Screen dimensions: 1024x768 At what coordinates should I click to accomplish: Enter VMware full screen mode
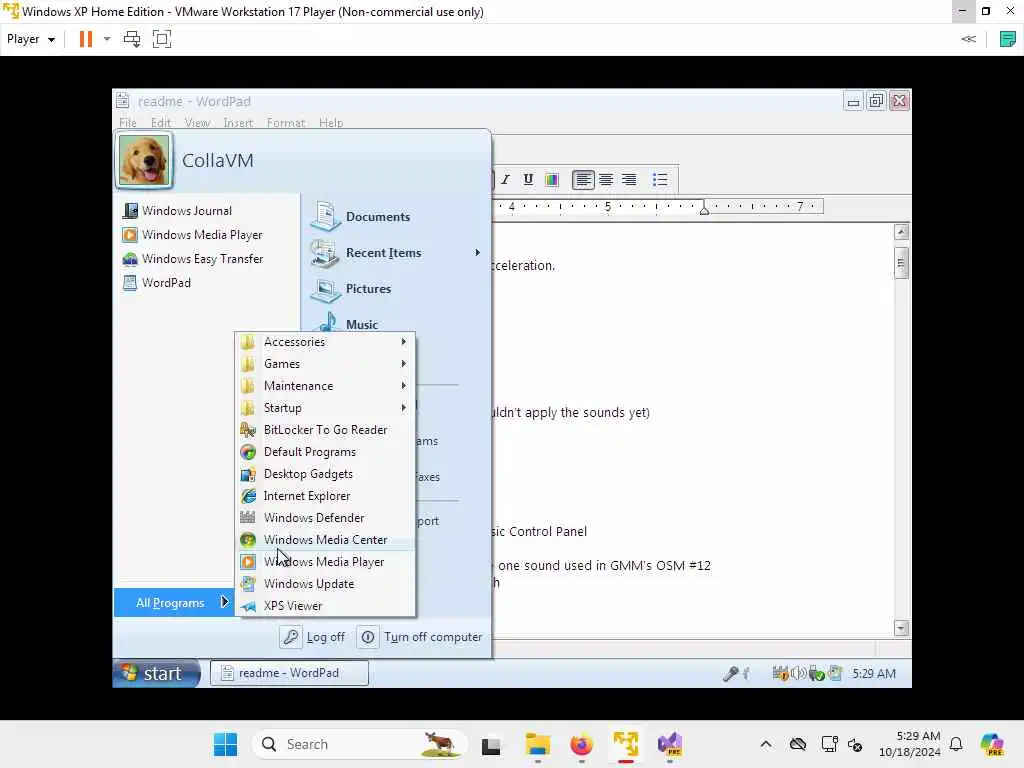click(x=162, y=39)
